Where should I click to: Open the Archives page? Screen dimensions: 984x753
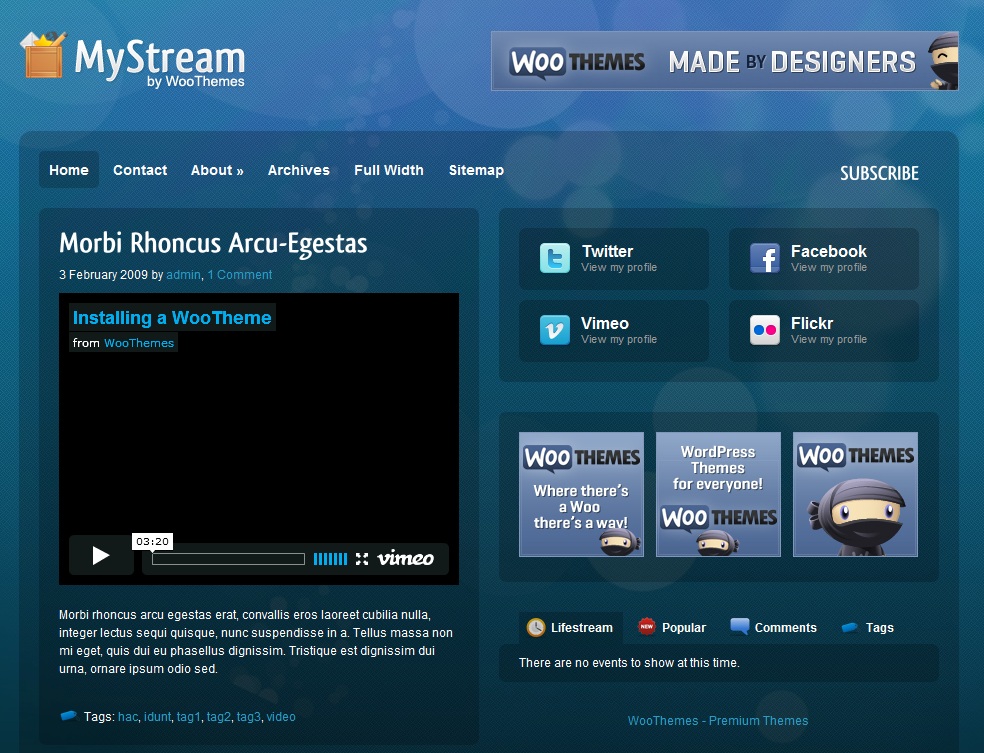coord(299,170)
